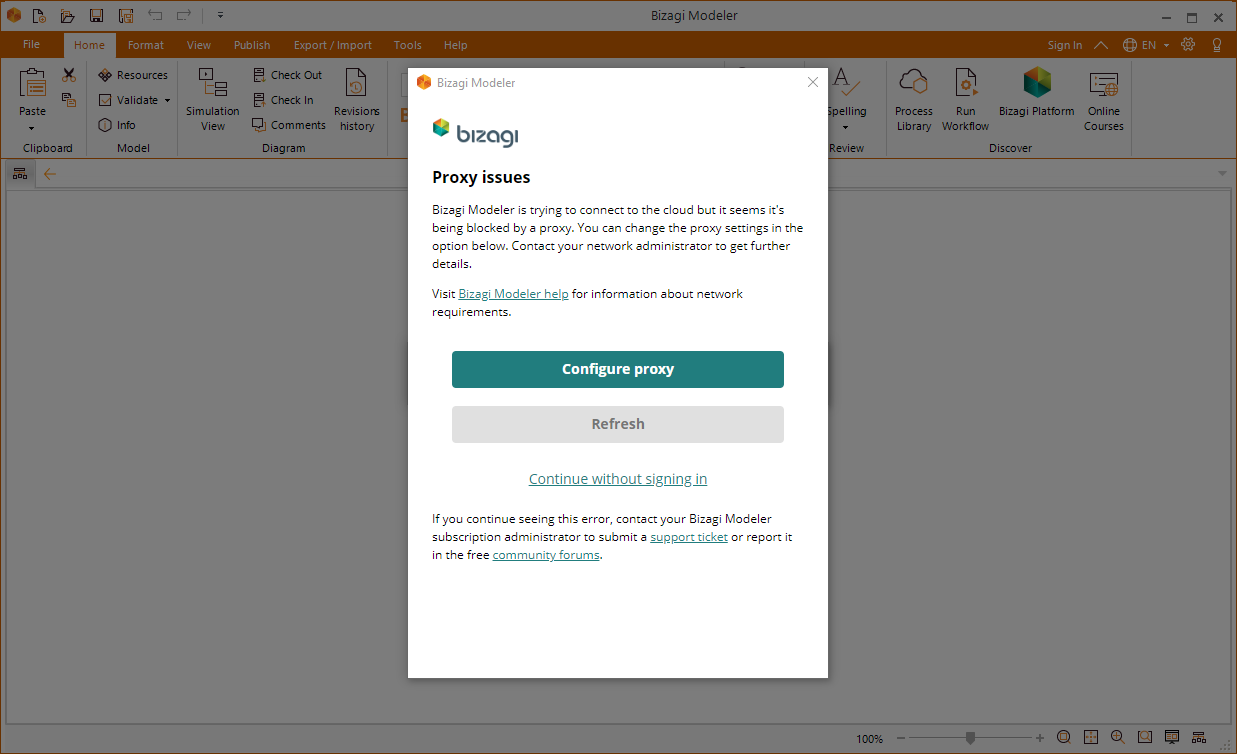
Task: Click the hierarchy diagram icon in status bar
Action: point(1199,738)
